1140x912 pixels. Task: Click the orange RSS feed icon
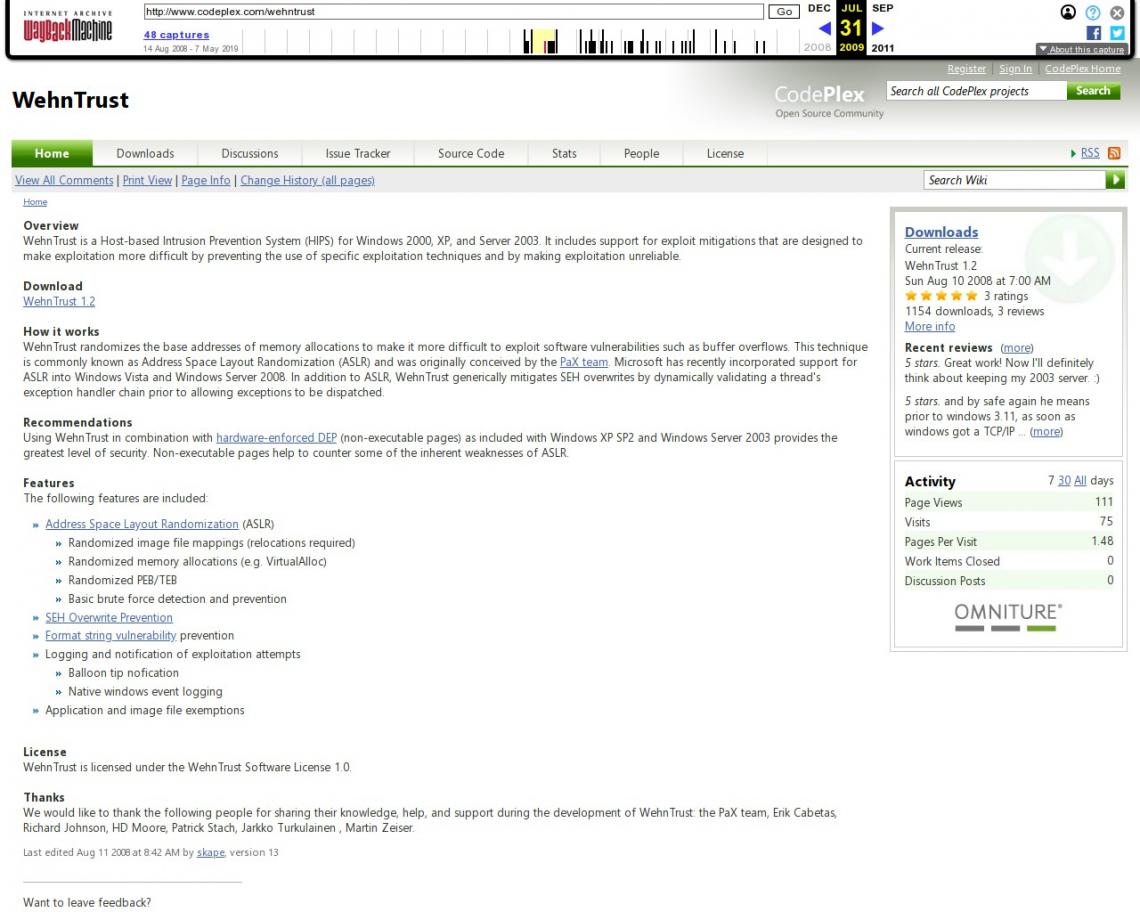(1113, 153)
